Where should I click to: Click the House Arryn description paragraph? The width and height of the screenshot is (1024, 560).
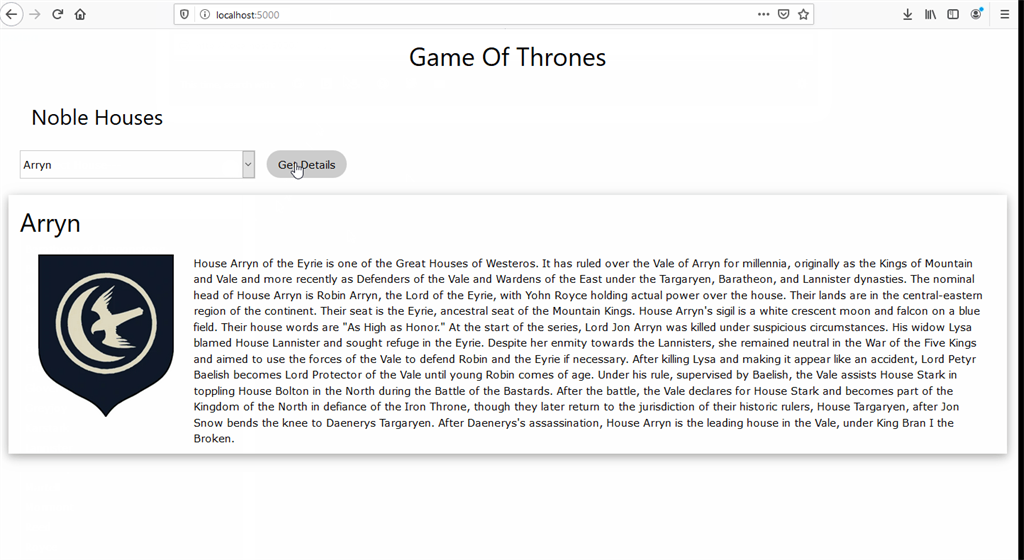coord(588,350)
